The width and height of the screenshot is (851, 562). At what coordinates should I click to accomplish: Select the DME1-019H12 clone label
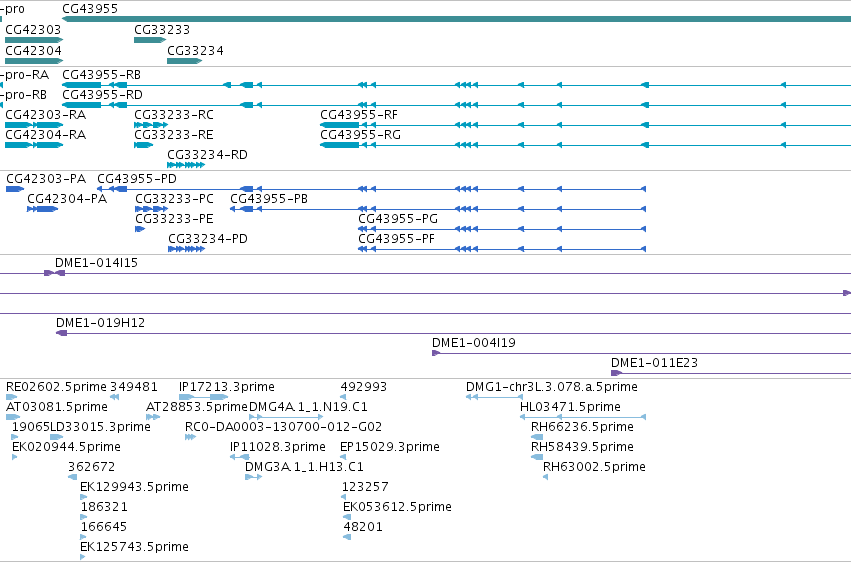pyautogui.click(x=100, y=323)
